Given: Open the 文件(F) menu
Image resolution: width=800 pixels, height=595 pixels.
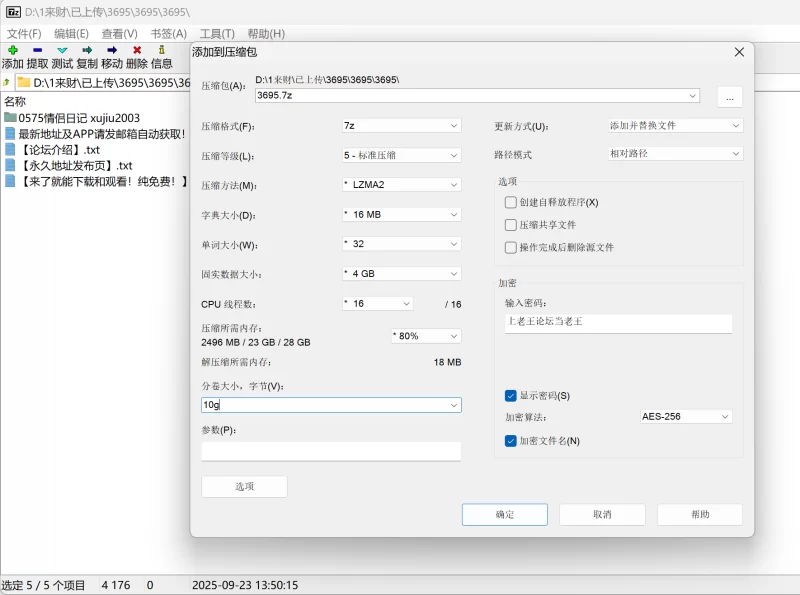Looking at the screenshot, I should (x=24, y=34).
